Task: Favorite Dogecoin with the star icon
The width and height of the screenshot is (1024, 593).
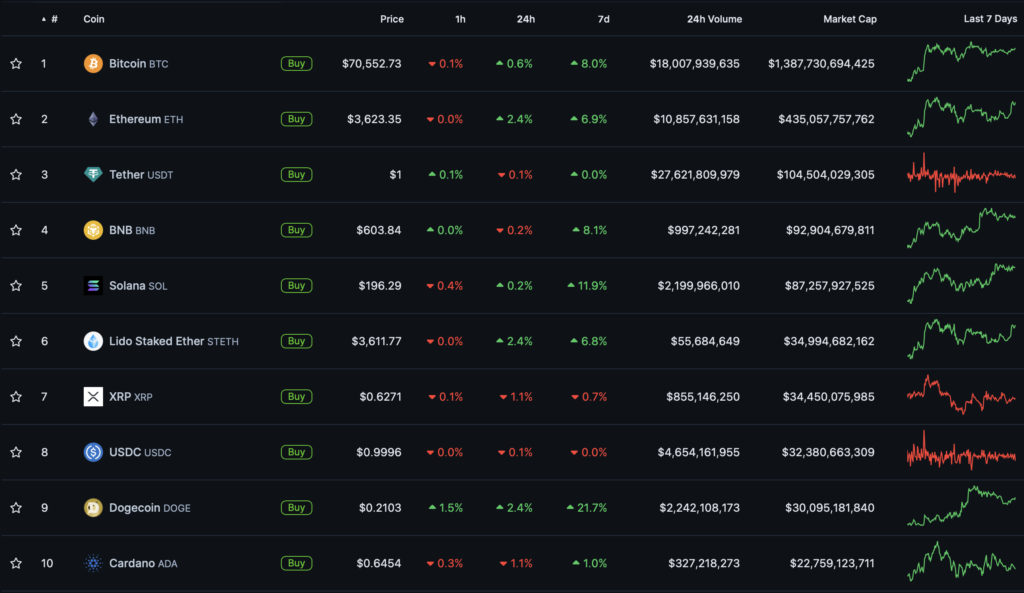Action: [16, 508]
